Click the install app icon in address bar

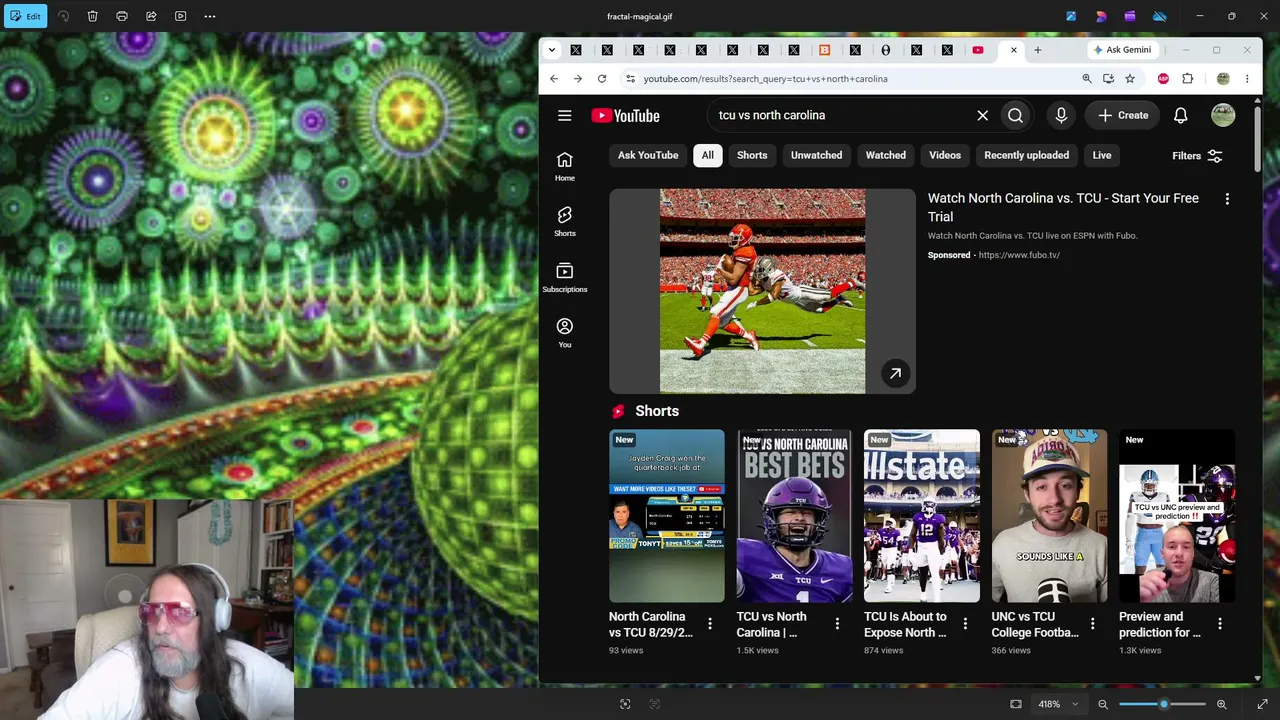pos(1108,79)
